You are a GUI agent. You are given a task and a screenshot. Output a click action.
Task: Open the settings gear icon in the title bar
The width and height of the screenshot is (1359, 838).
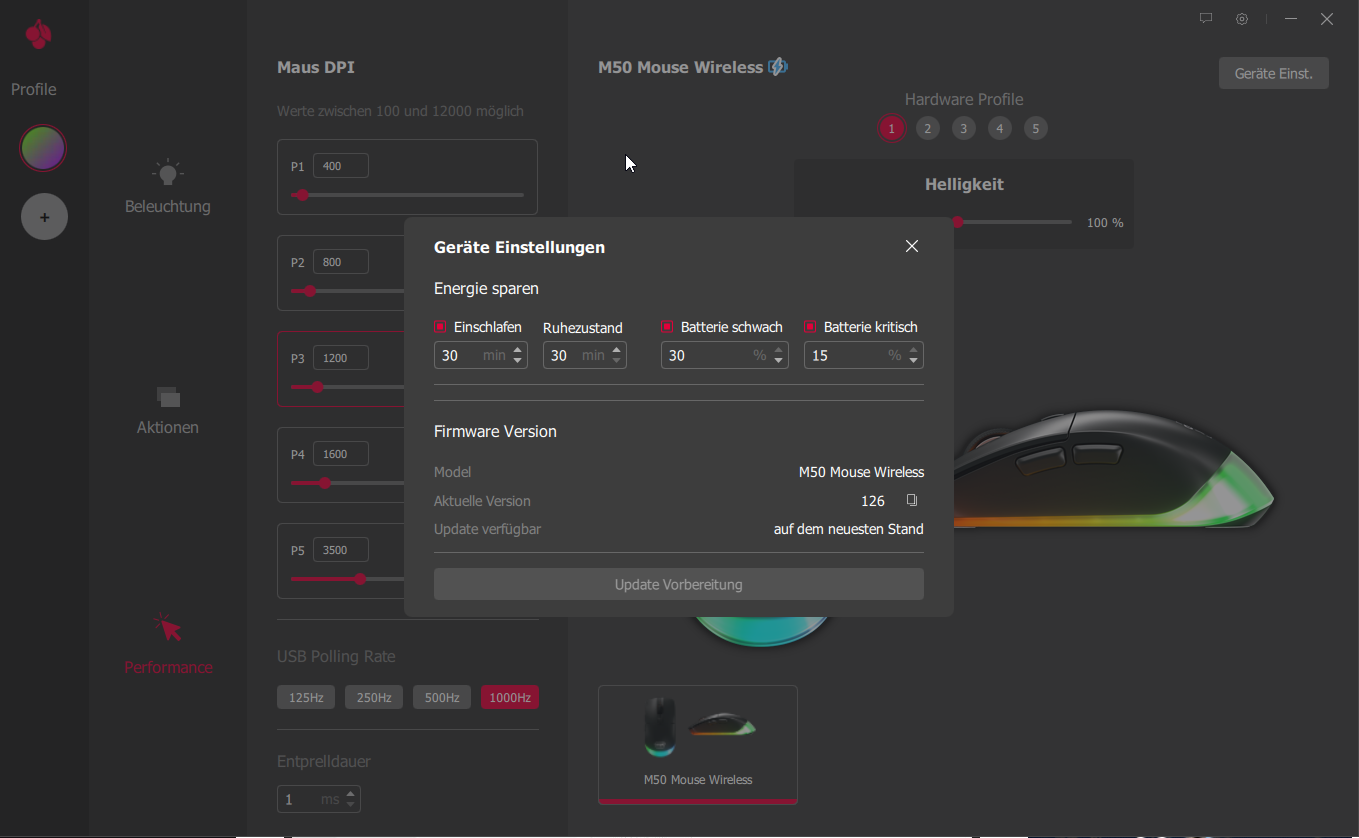[x=1242, y=18]
